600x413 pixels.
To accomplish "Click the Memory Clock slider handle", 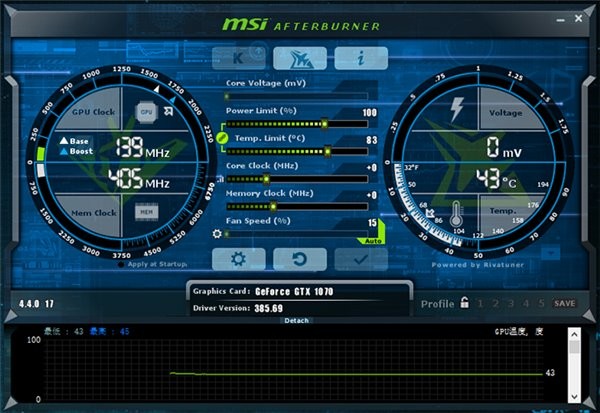I will pos(273,207).
